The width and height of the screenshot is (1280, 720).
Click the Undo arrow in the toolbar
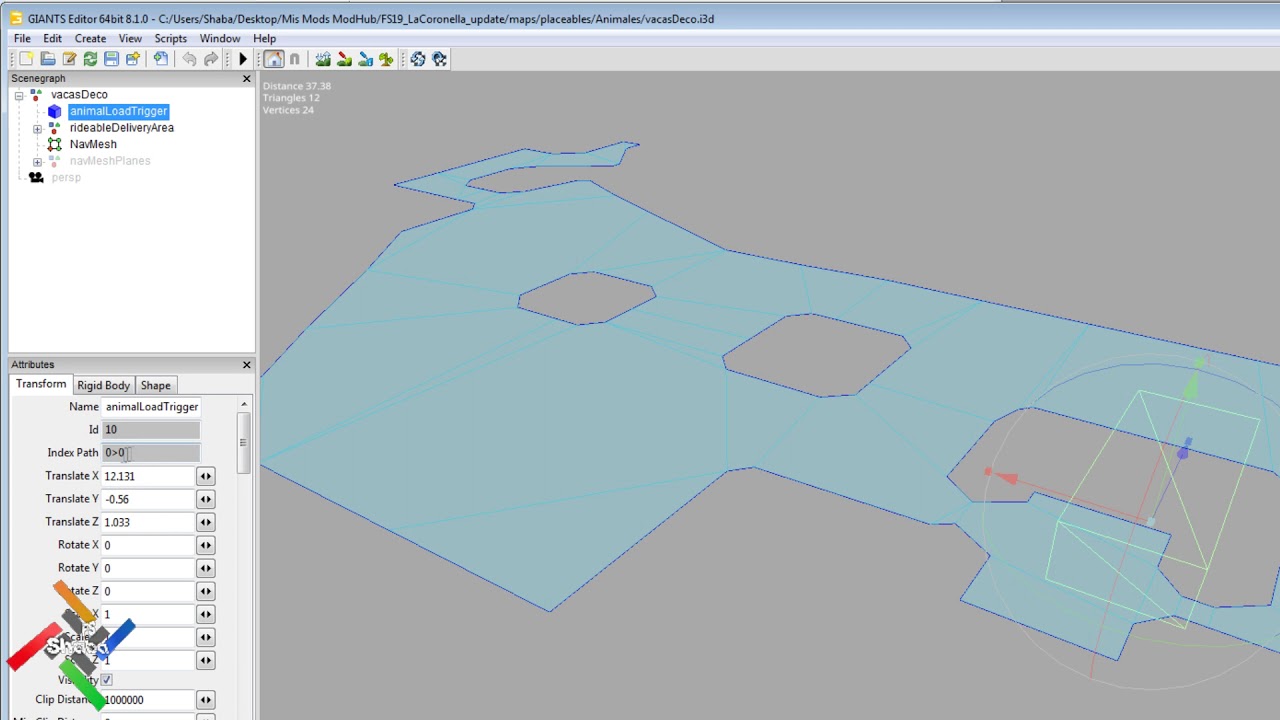pos(189,59)
